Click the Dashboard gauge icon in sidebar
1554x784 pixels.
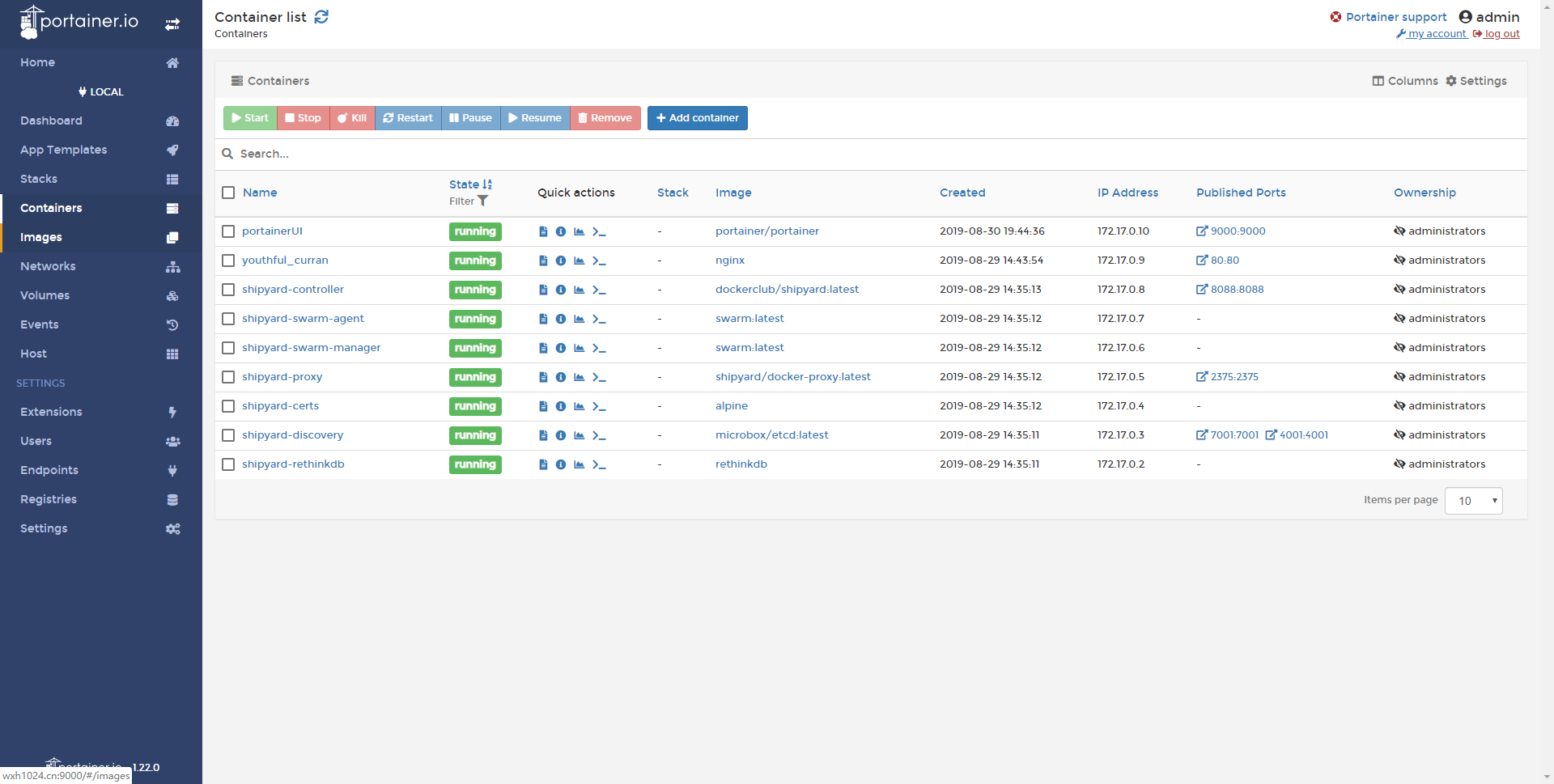(x=172, y=121)
